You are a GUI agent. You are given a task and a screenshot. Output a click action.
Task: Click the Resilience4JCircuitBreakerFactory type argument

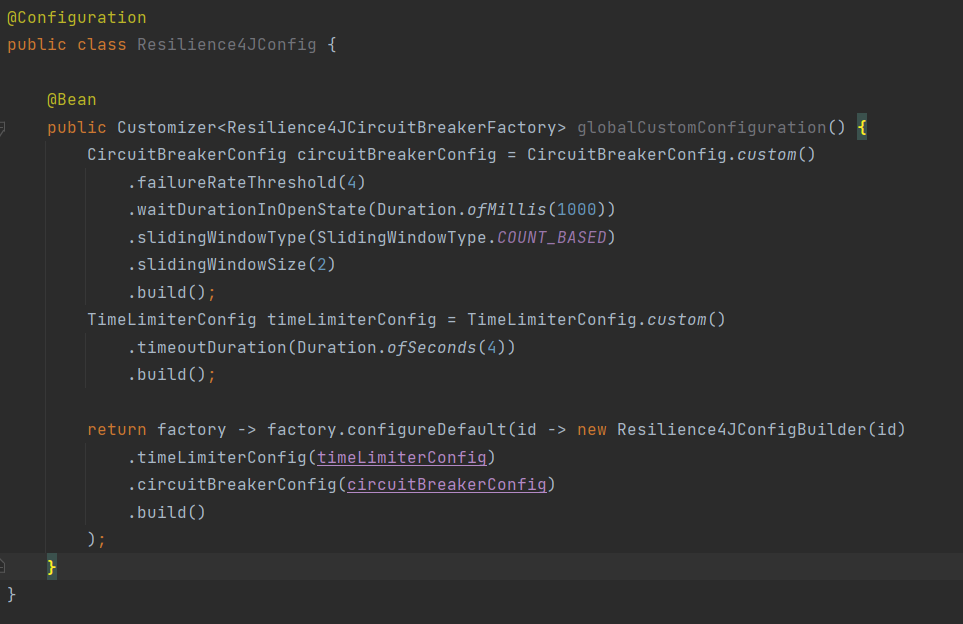392,128
